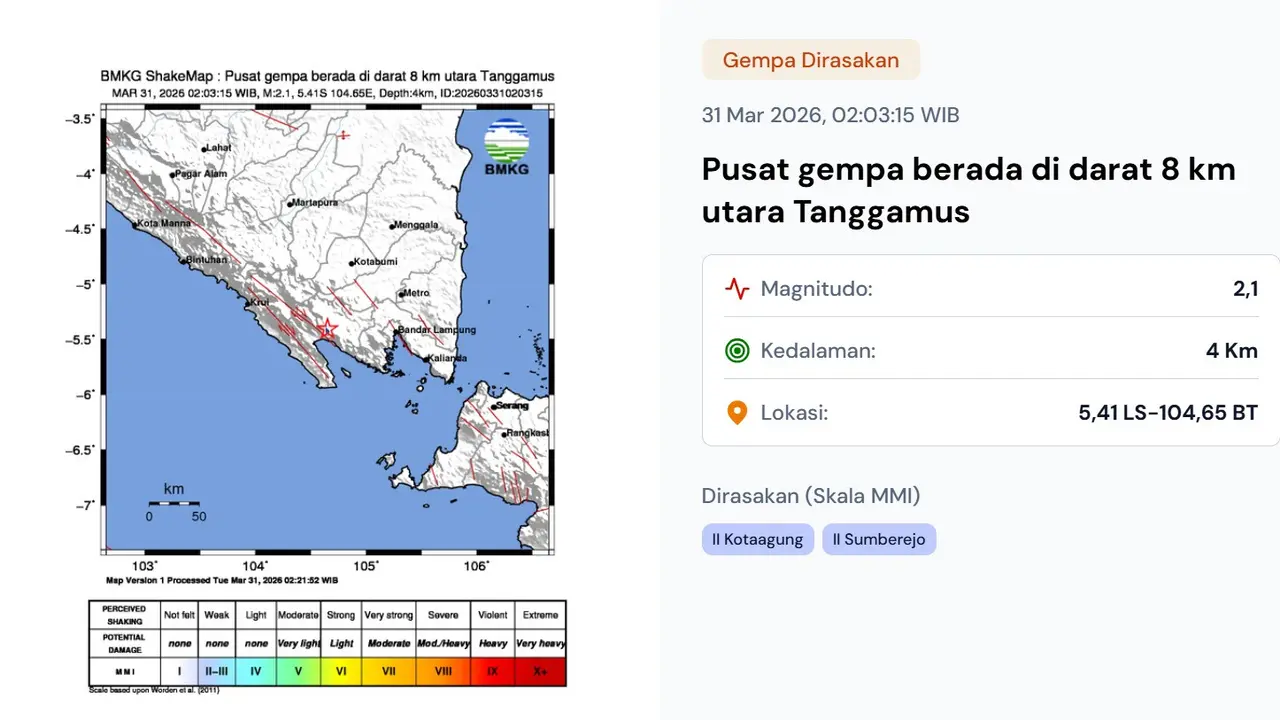Click the Magnitudo label
Image resolution: width=1280 pixels, height=720 pixels.
pyautogui.click(x=817, y=289)
